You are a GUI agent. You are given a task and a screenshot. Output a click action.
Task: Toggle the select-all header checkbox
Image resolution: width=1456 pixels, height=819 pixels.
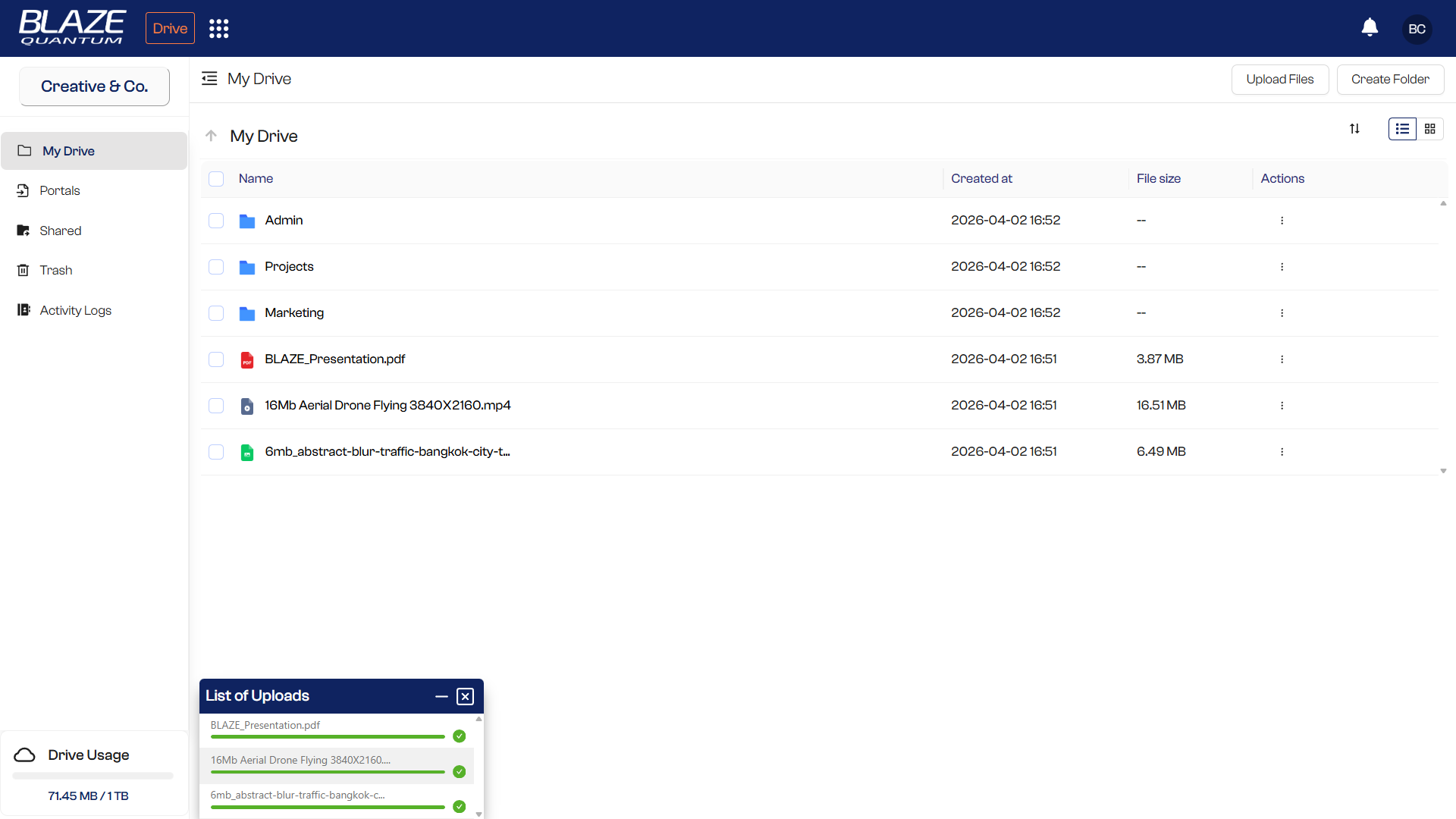[x=216, y=179]
